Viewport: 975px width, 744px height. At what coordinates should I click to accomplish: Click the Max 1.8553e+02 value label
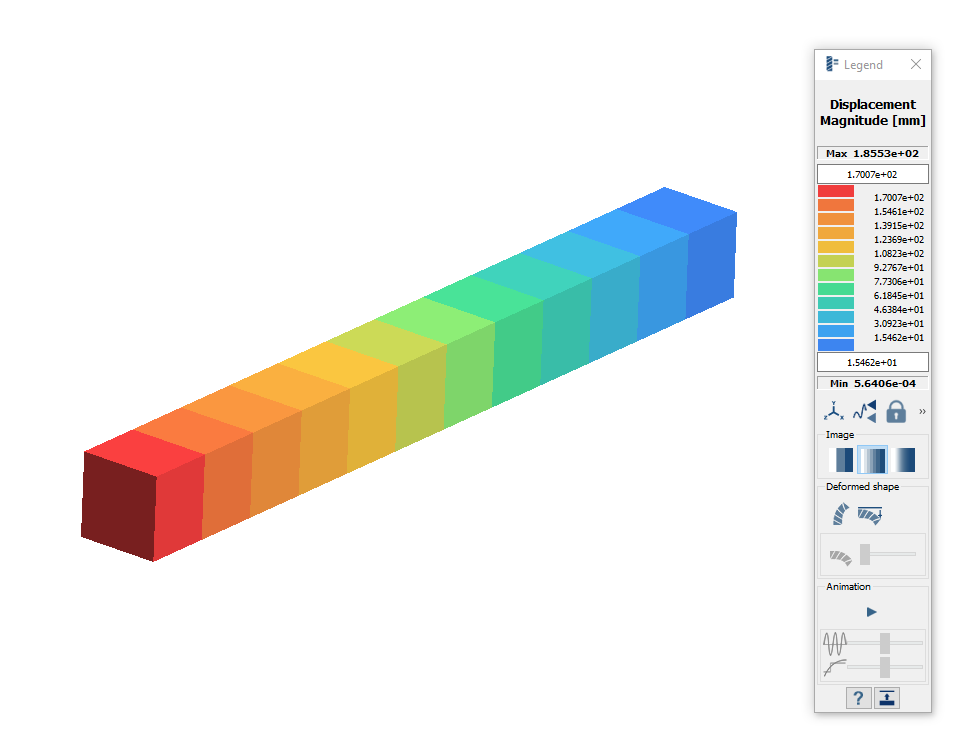872,153
